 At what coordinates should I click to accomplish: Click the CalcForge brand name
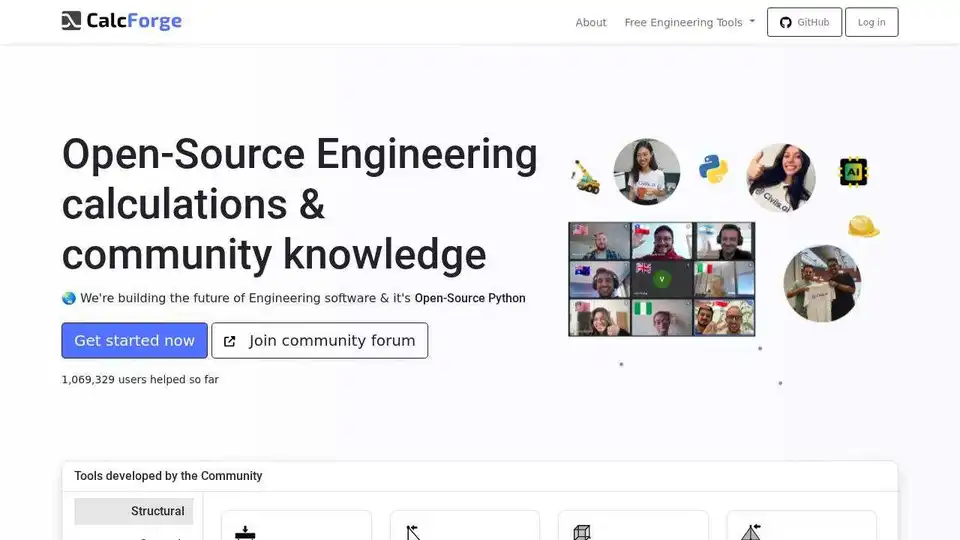(135, 21)
